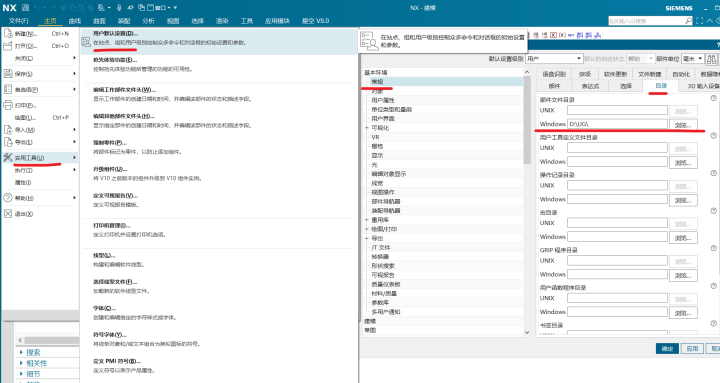Click the help icon beside 部件文件目录
The height and width of the screenshot is (383, 720).
pos(714,98)
